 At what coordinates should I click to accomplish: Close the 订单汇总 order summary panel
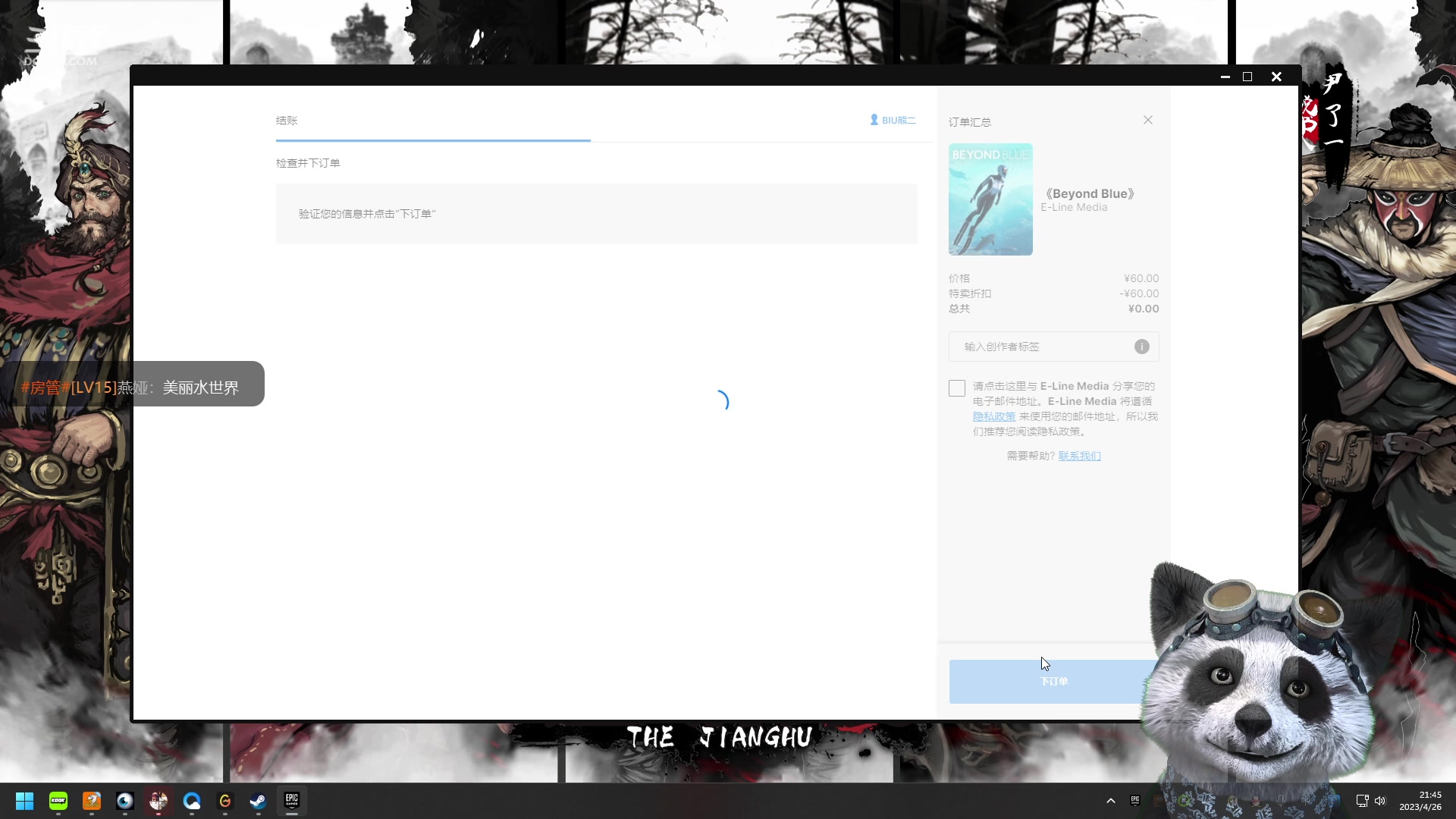[1148, 120]
